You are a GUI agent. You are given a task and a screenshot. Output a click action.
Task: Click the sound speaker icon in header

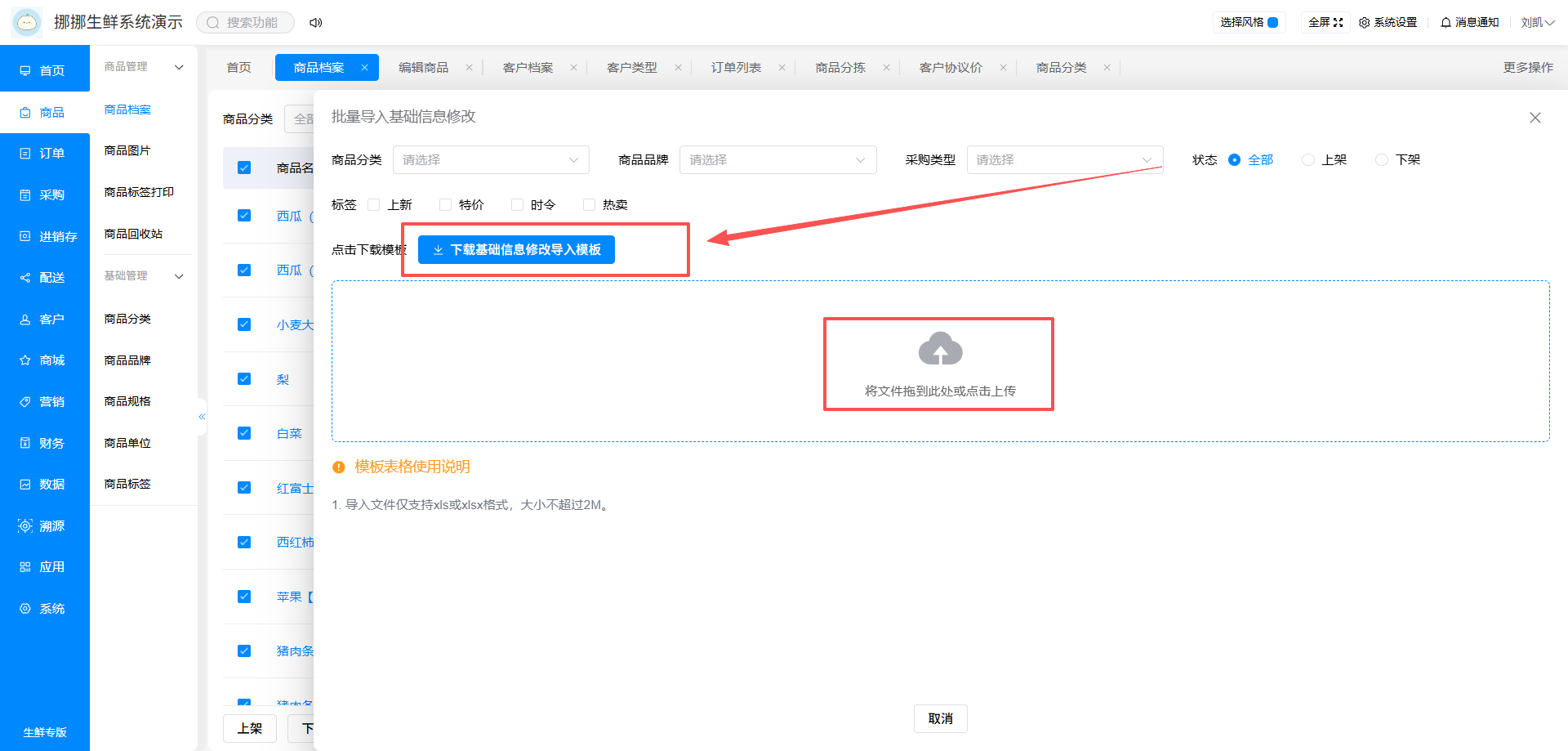[x=315, y=23]
